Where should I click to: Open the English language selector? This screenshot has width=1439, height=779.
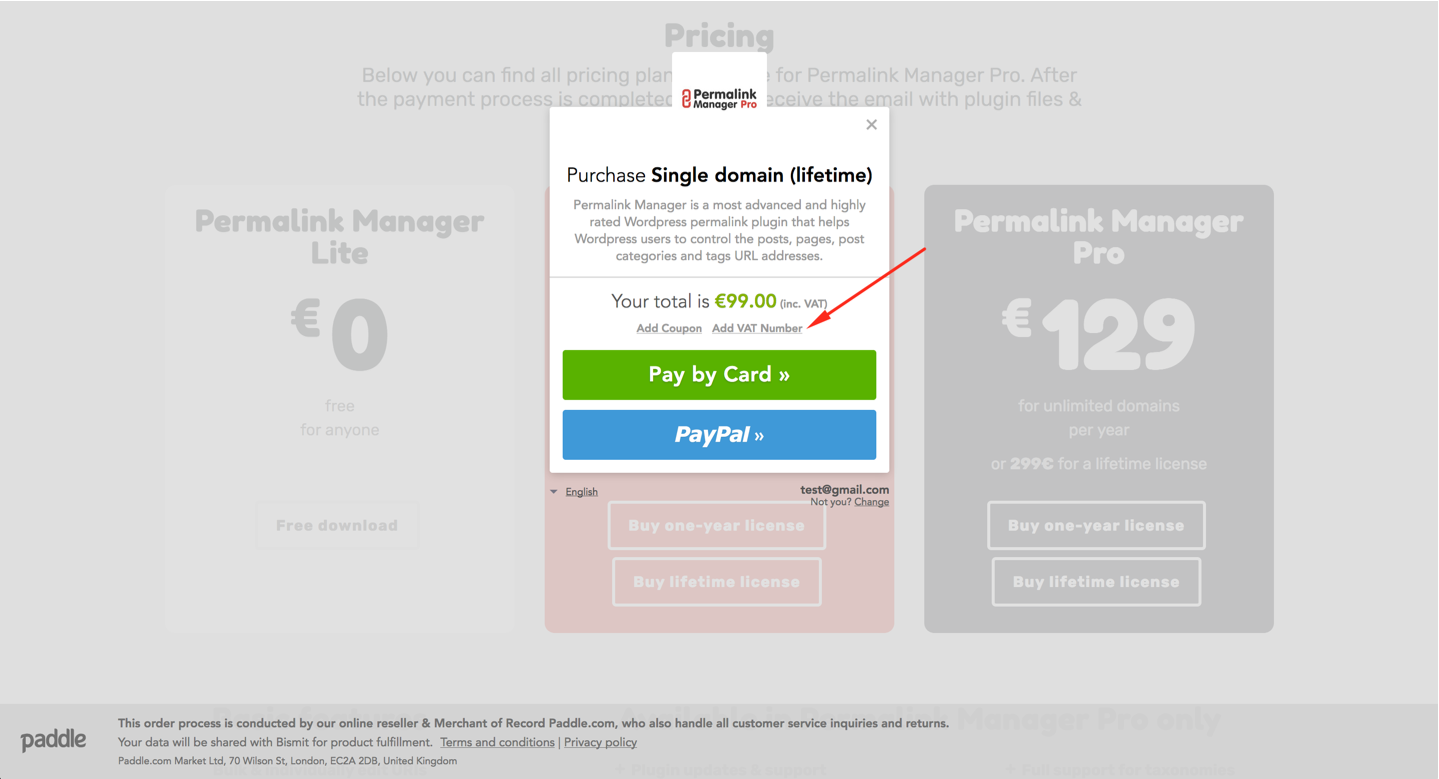click(581, 491)
